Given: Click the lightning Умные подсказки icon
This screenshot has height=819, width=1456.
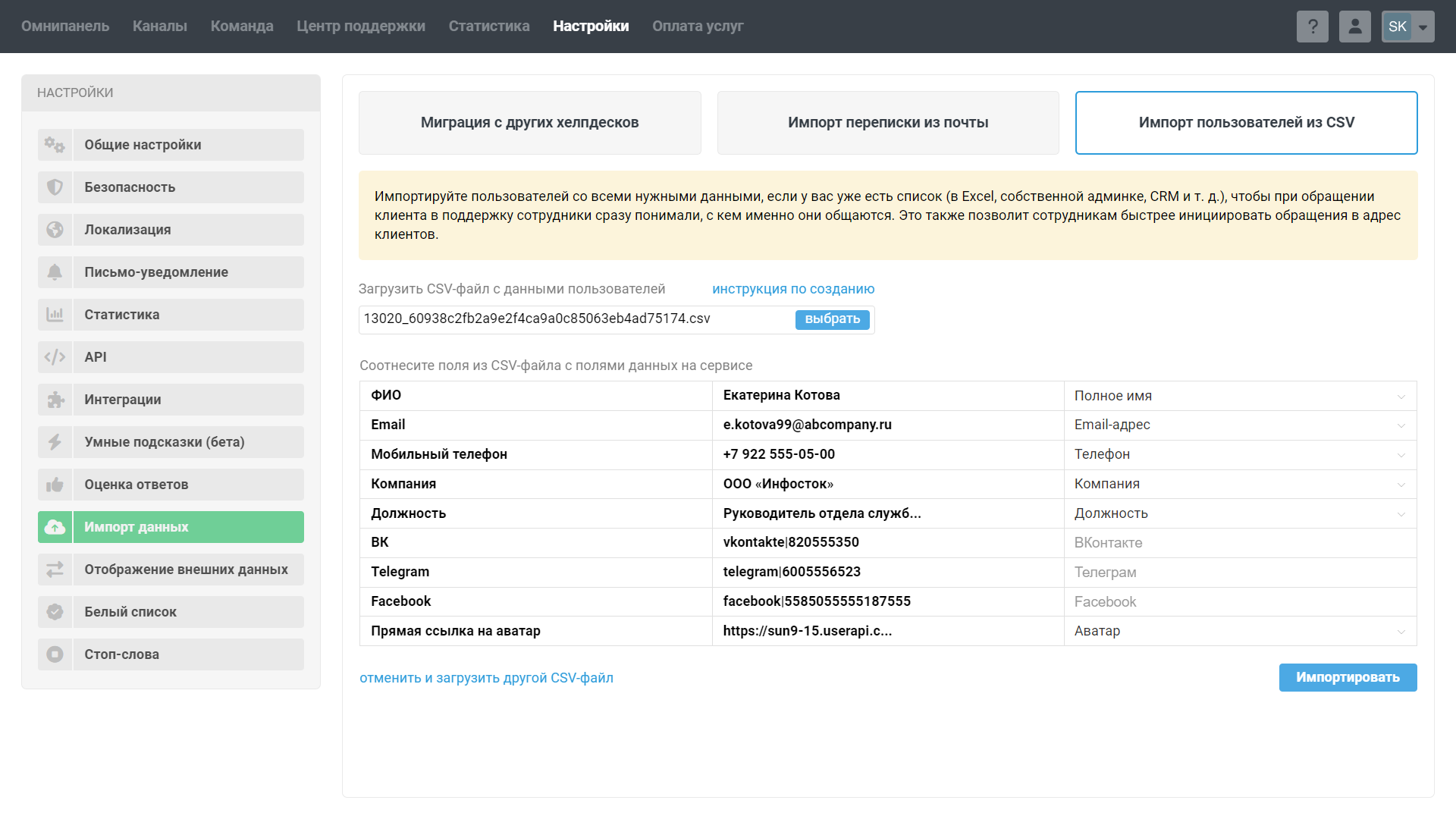Looking at the screenshot, I should coord(55,442).
